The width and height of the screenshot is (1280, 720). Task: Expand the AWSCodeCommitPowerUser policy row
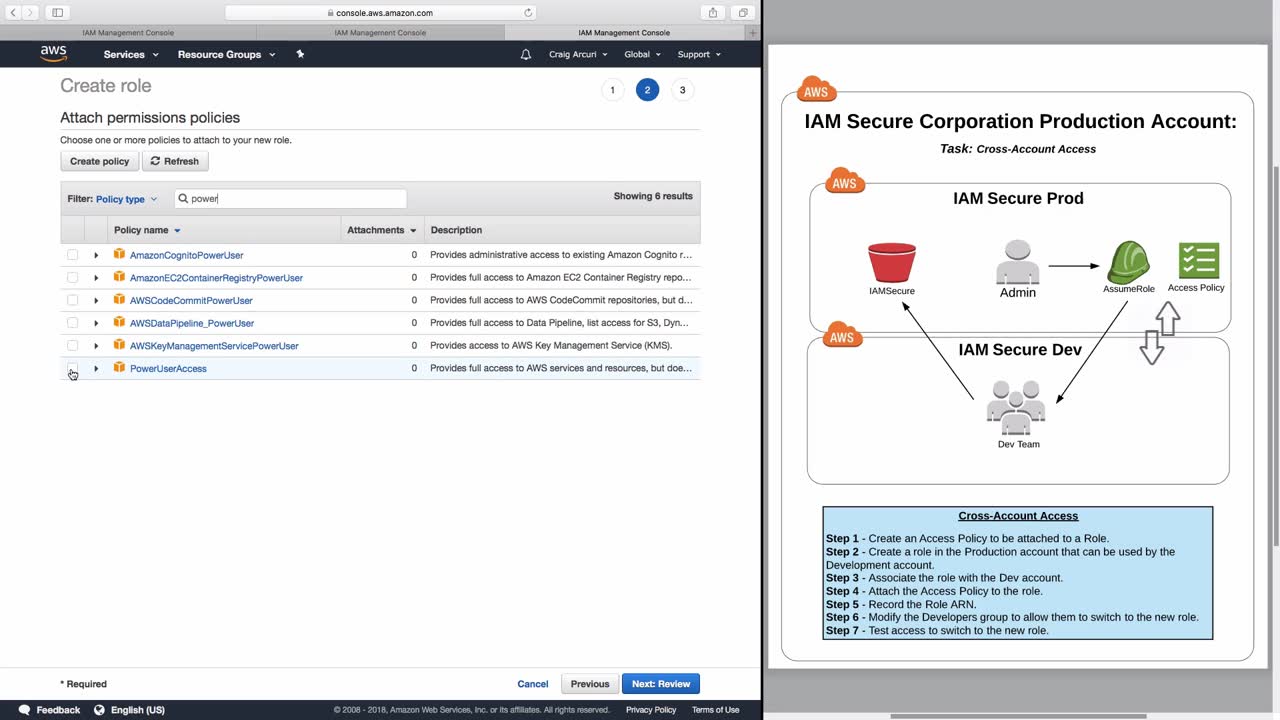pyautogui.click(x=96, y=300)
